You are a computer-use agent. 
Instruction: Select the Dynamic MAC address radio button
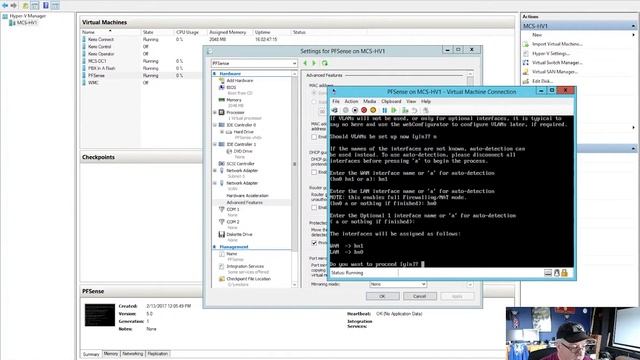click(x=314, y=93)
